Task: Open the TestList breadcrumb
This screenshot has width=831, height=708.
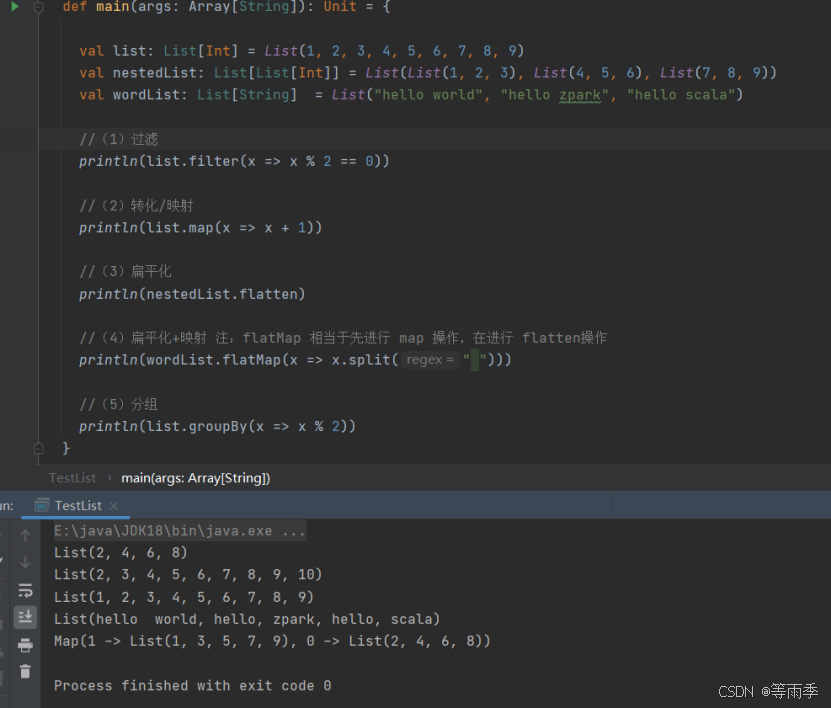Action: [73, 478]
